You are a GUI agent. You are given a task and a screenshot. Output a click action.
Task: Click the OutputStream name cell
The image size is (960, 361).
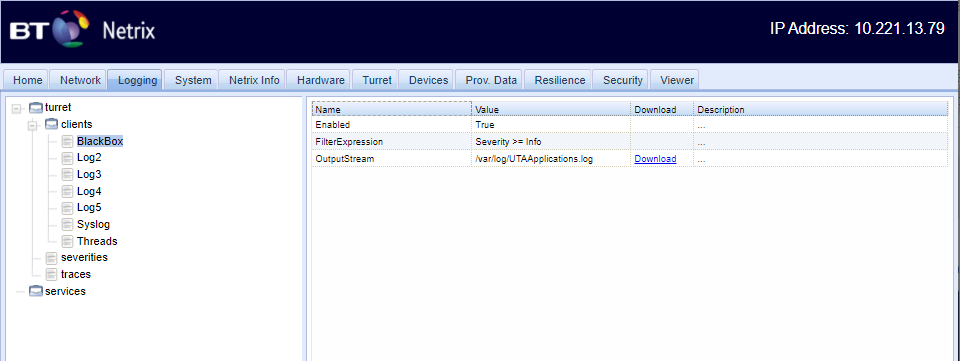(x=392, y=159)
